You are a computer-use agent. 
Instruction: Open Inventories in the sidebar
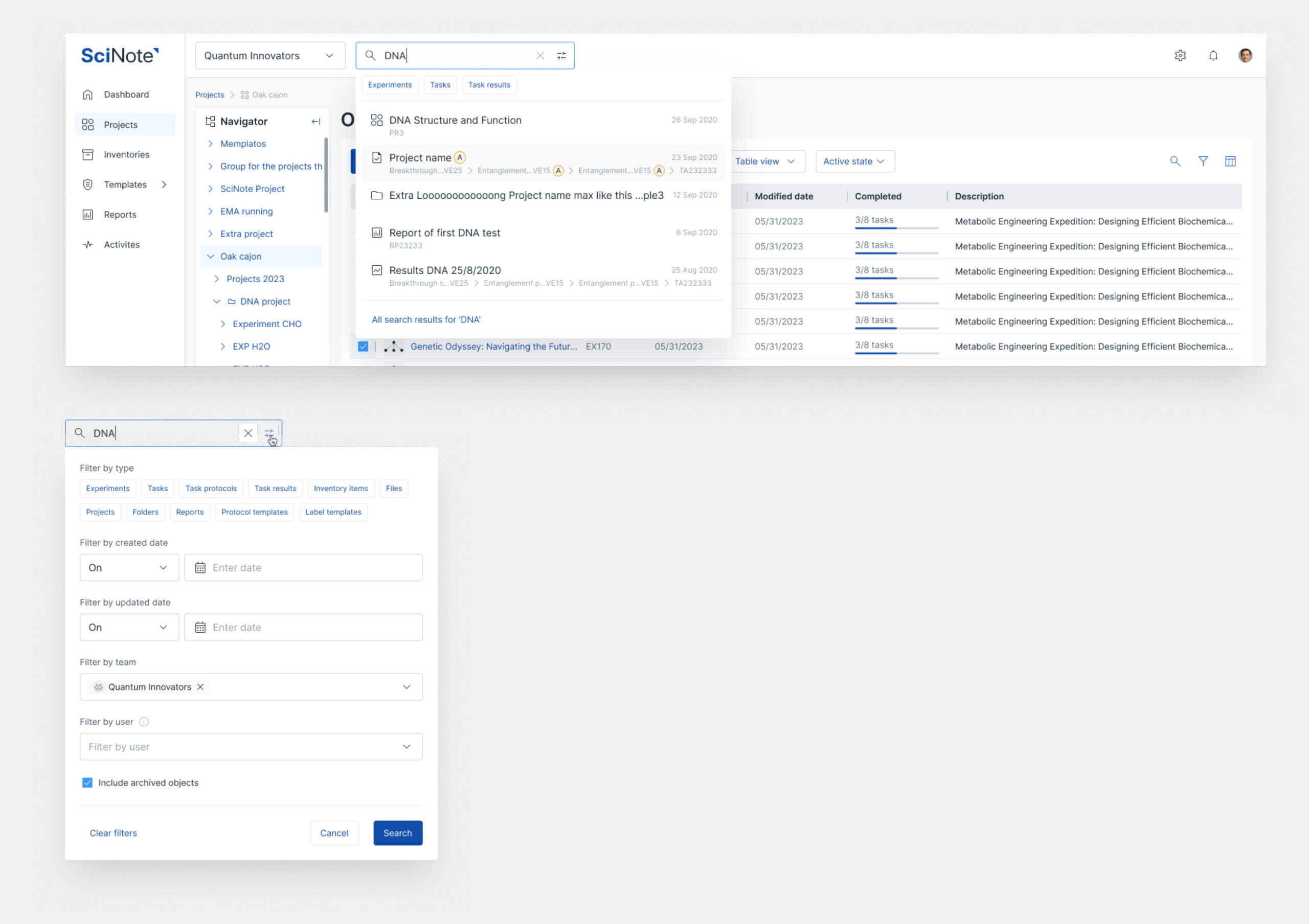coord(126,154)
